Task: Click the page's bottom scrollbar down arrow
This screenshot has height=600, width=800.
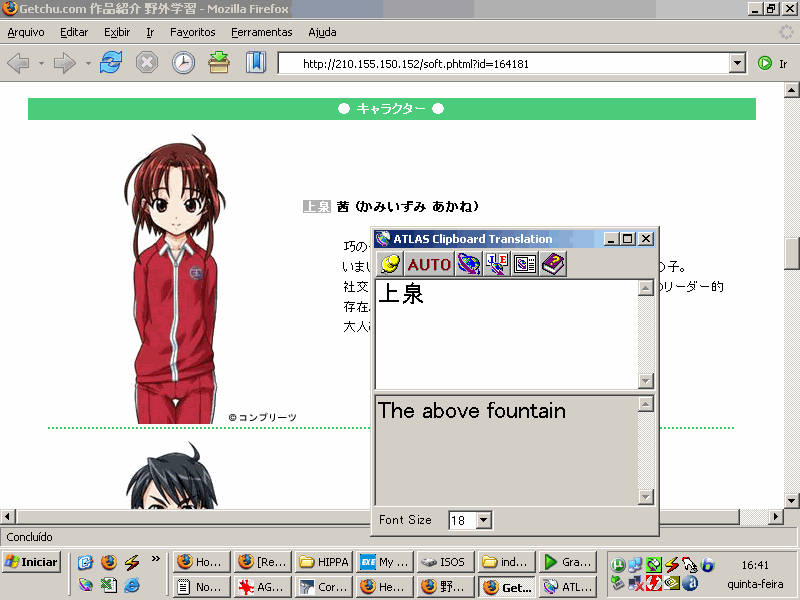Action: coord(791,501)
